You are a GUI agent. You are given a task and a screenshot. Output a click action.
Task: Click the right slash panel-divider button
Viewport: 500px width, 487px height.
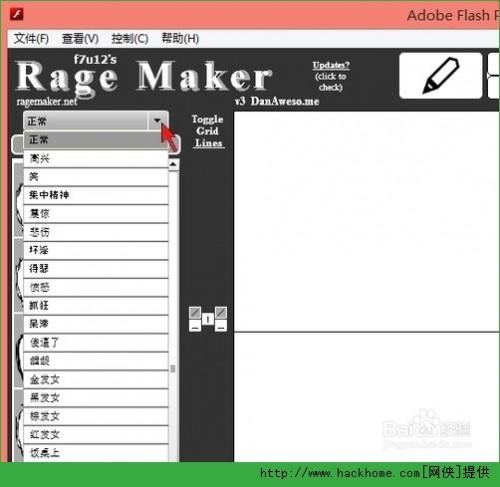[221, 313]
